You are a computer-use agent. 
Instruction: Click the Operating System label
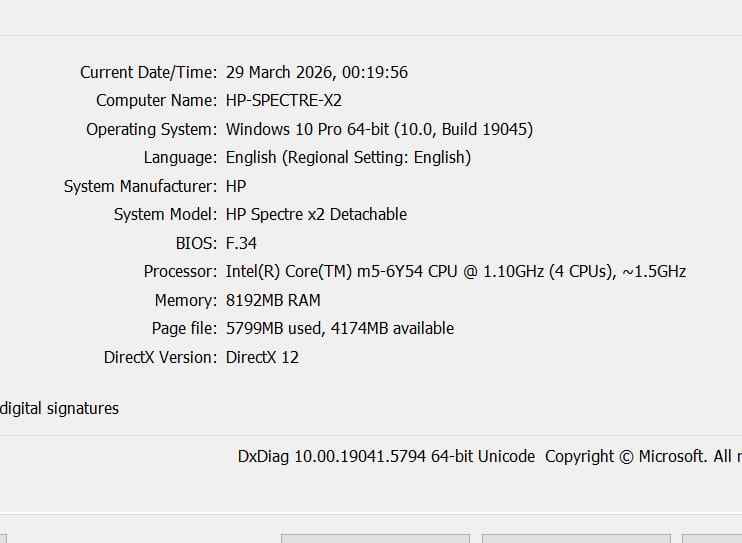[151, 129]
